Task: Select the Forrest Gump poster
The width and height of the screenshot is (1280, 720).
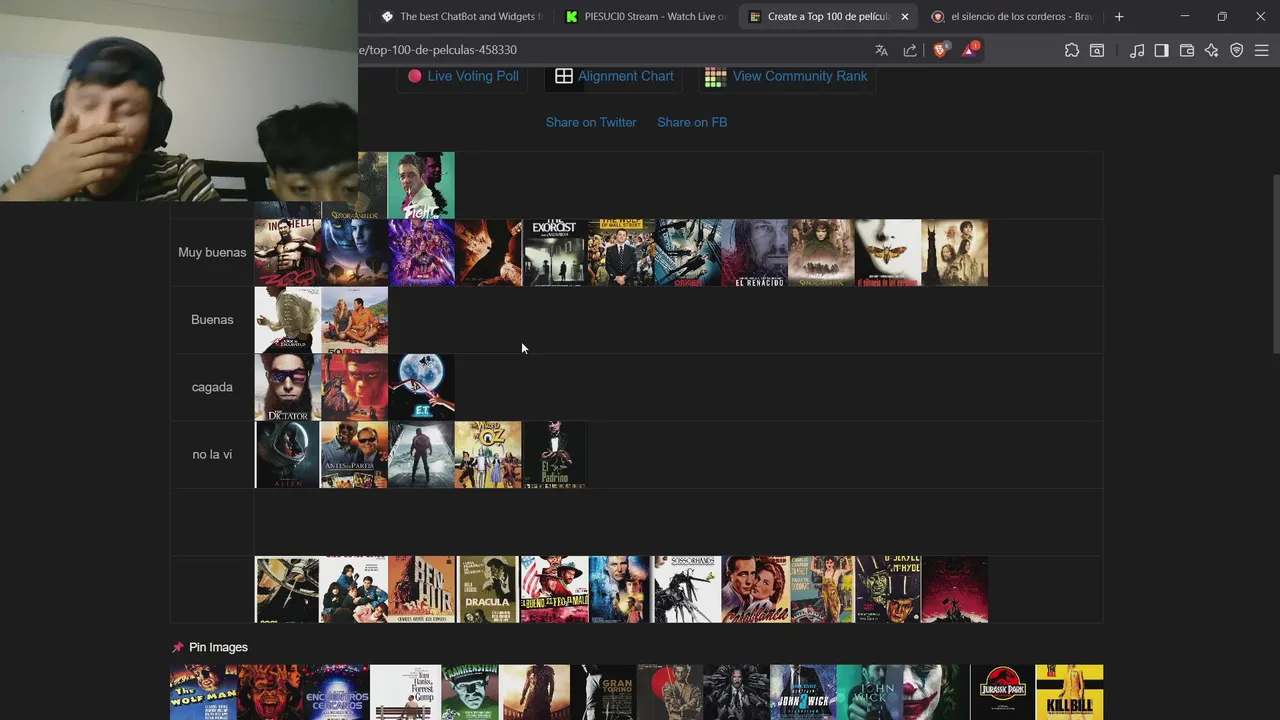Action: 405,692
